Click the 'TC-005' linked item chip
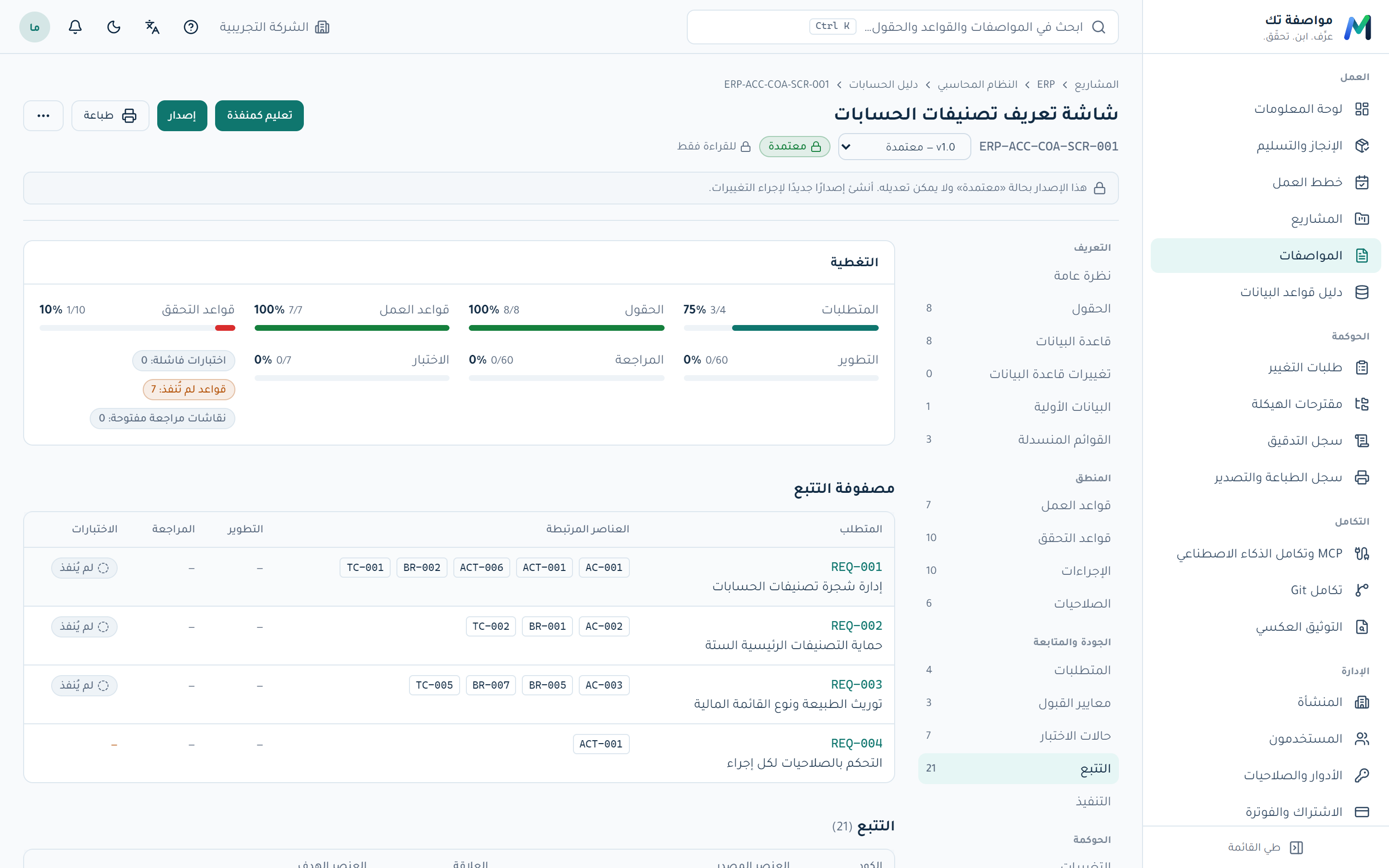1389x868 pixels. (434, 685)
